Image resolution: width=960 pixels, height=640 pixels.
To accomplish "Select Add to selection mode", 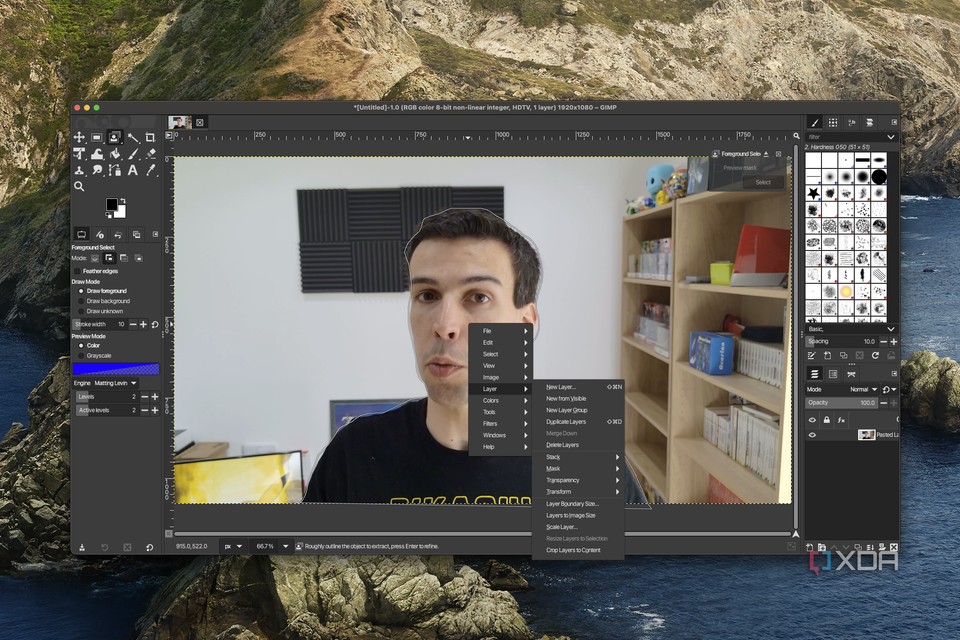I will pyautogui.click(x=109, y=258).
